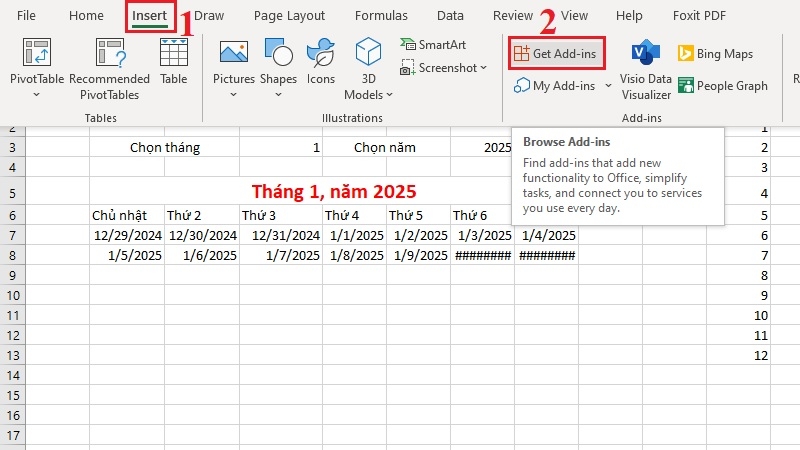800x450 pixels.
Task: Select row header 10
Action: click(x=13, y=295)
